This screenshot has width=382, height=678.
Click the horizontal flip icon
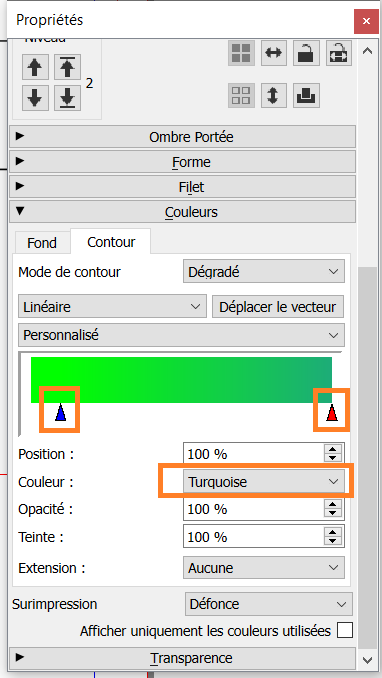pos(273,53)
